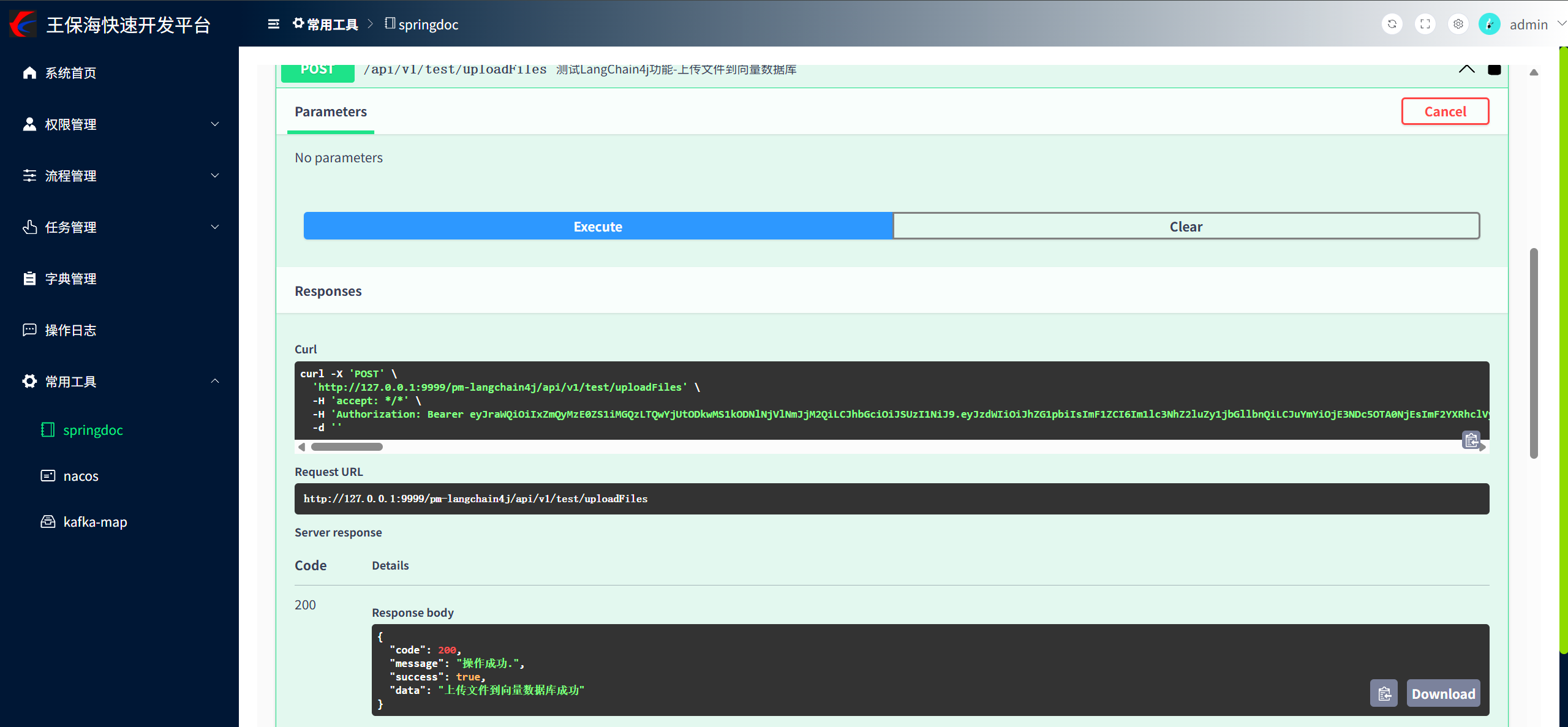Copy the response body to clipboard
The width and height of the screenshot is (1568, 727).
(1384, 693)
